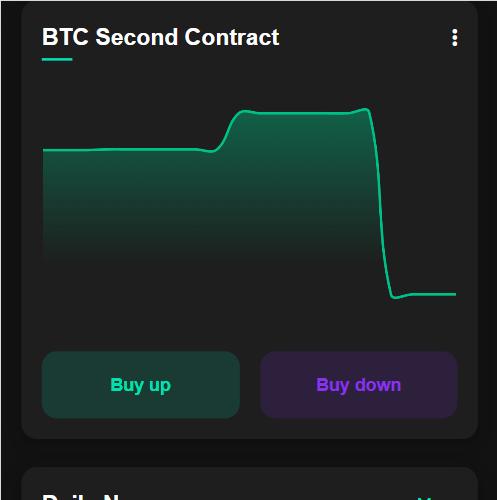Viewport: 497px width, 500px height.
Task: Click the top dot of the kebab icon
Action: tap(455, 31)
